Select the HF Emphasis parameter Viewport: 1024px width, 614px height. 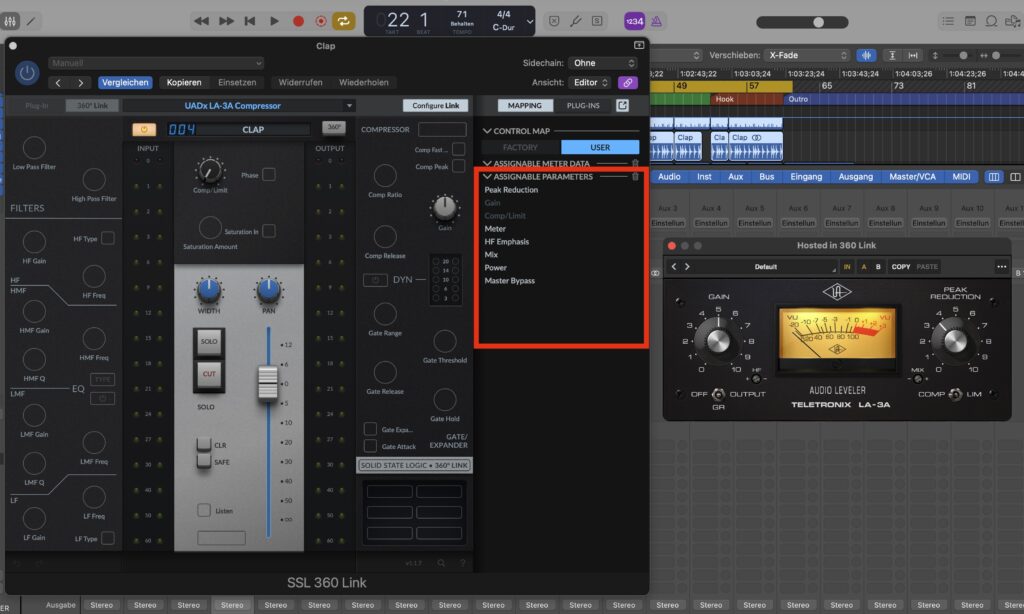click(507, 242)
